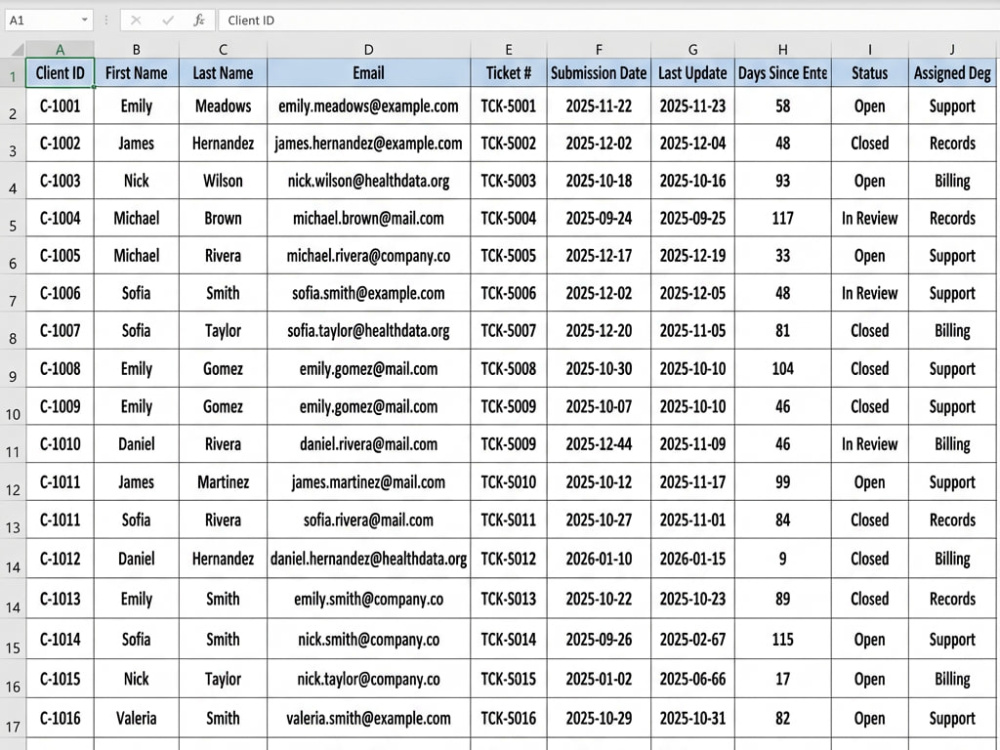Click the Ticket # header cell
Image resolution: width=1000 pixels, height=750 pixels.
(x=508, y=73)
